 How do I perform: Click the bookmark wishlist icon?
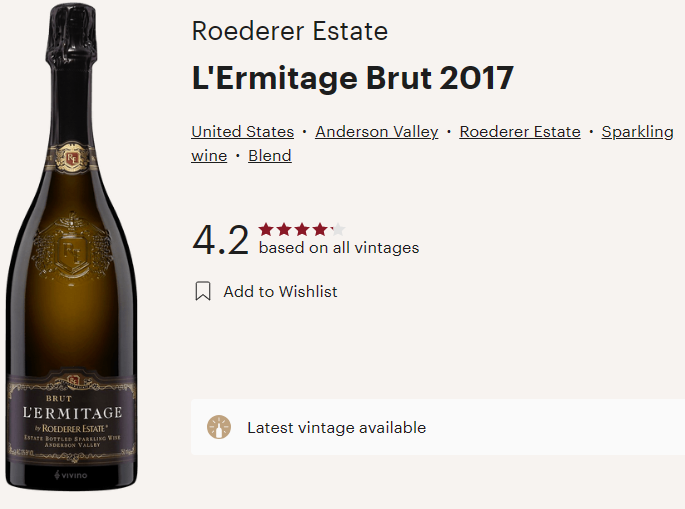coord(203,291)
